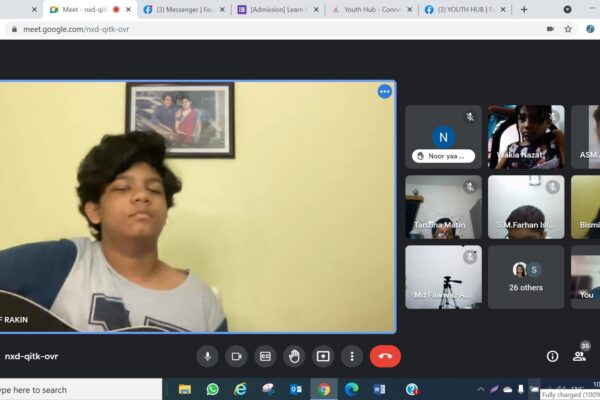This screenshot has width=600, height=400.
Task: Open WhatsApp from the Windows taskbar
Action: coord(213,389)
